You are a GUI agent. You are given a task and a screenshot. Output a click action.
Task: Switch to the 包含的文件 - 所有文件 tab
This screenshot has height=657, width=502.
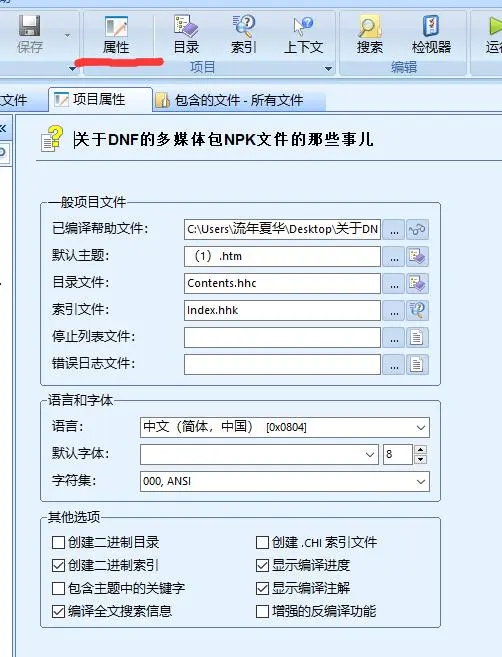tap(239, 100)
